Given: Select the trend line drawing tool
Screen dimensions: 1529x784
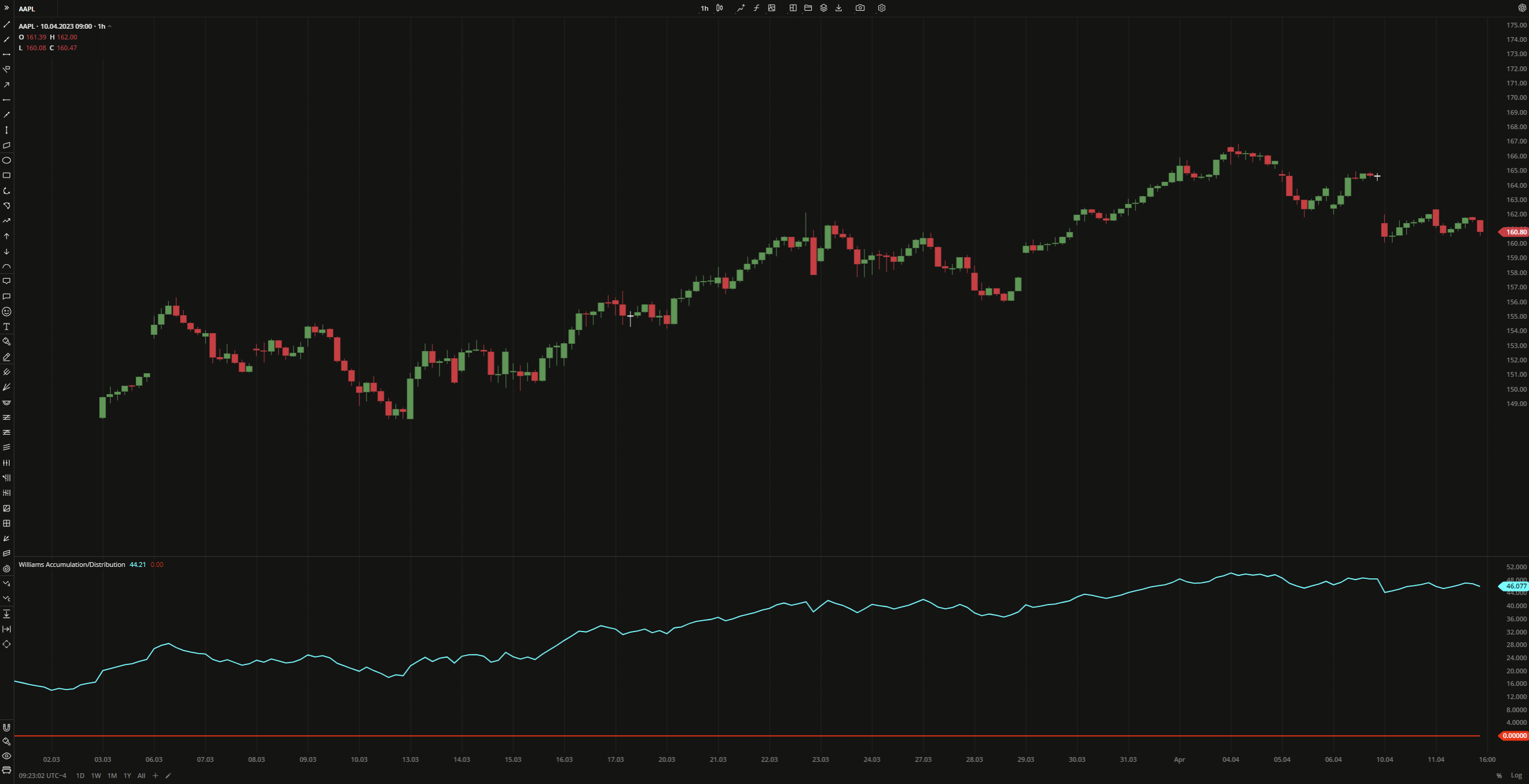Looking at the screenshot, I should (7, 25).
